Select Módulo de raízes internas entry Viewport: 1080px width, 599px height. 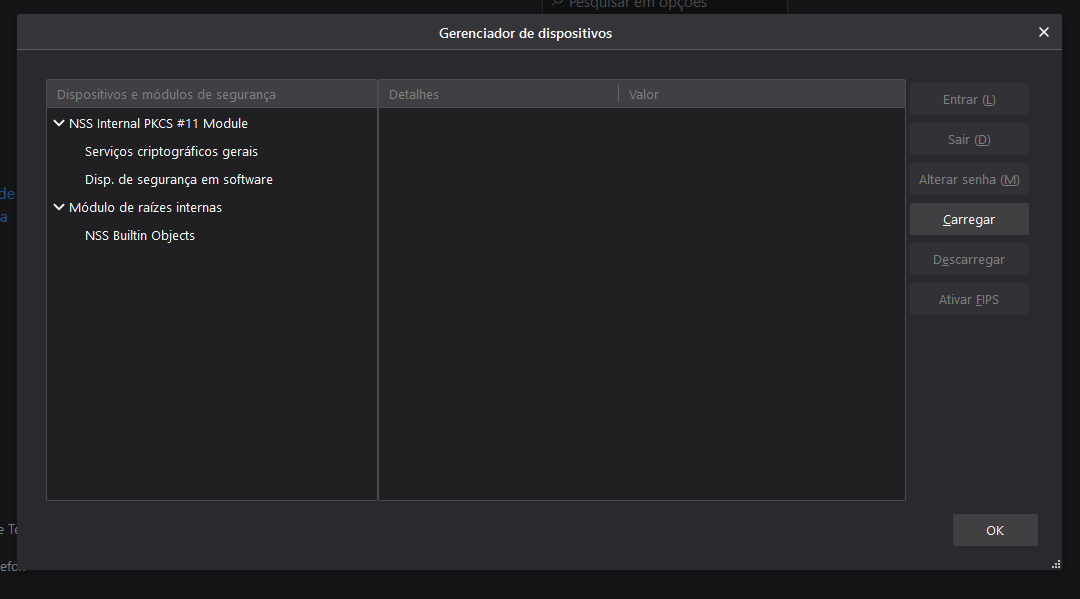145,208
